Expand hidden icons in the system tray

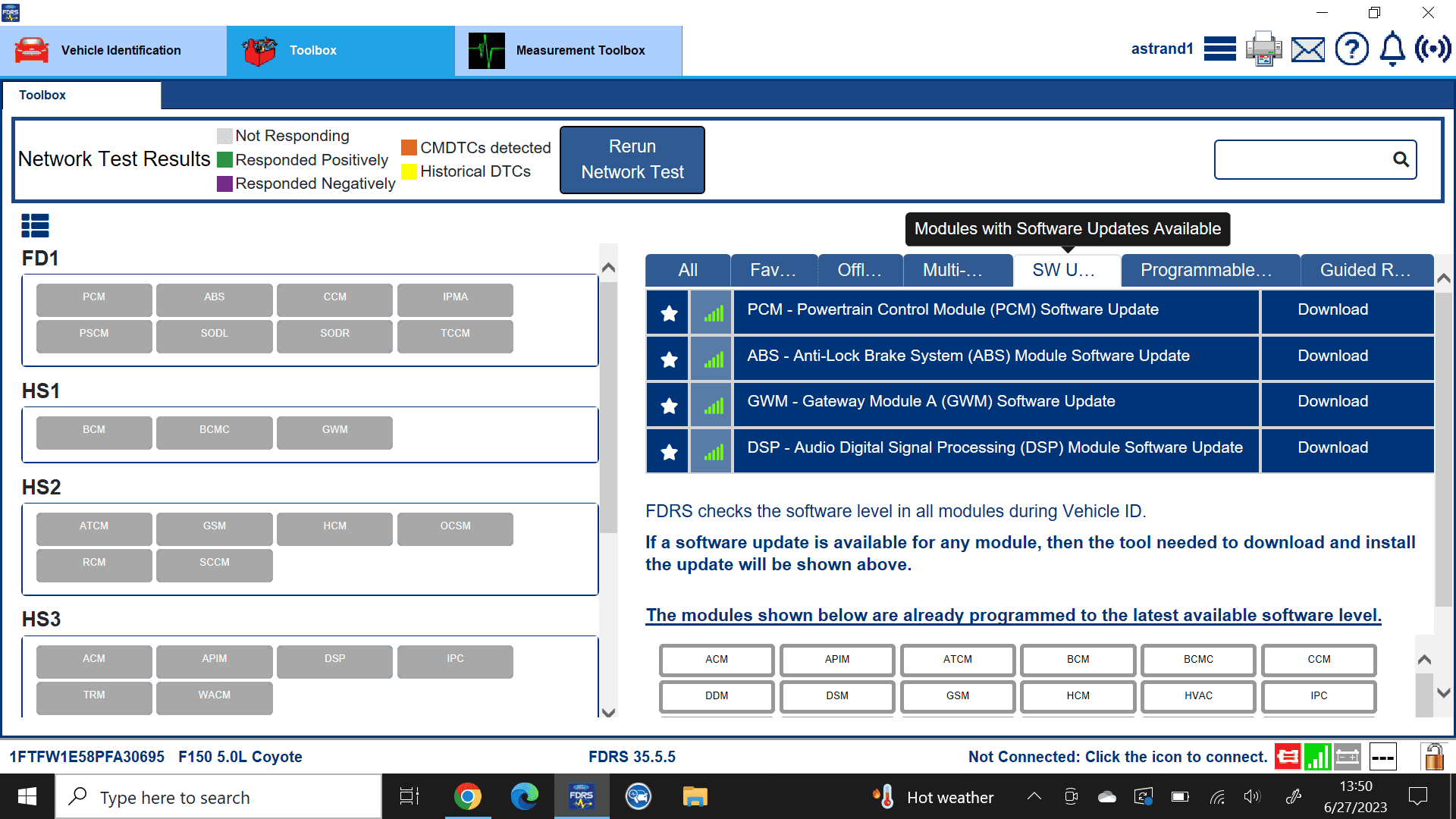(x=1034, y=796)
